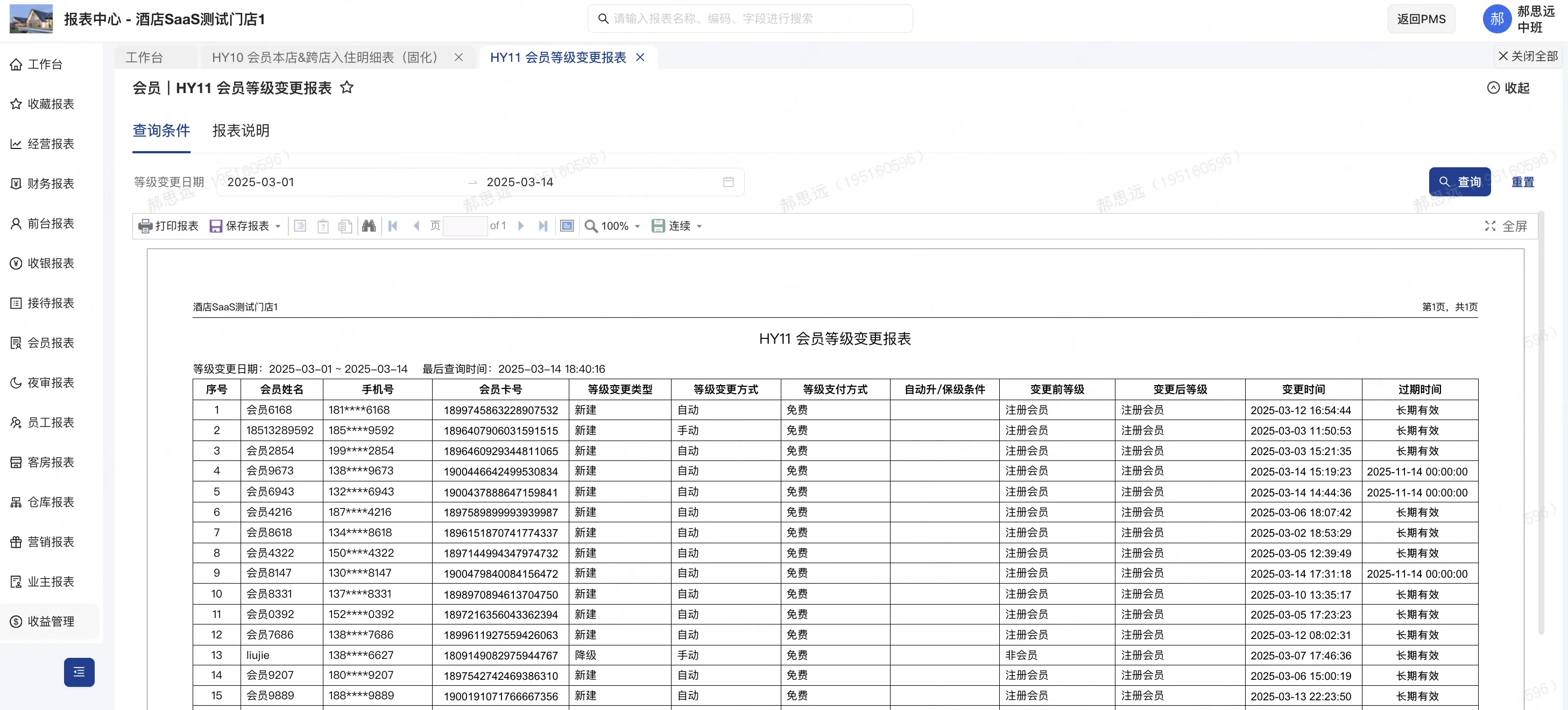Viewport: 1568px width, 710px height.
Task: Click the liujie name cell
Action: click(282, 655)
